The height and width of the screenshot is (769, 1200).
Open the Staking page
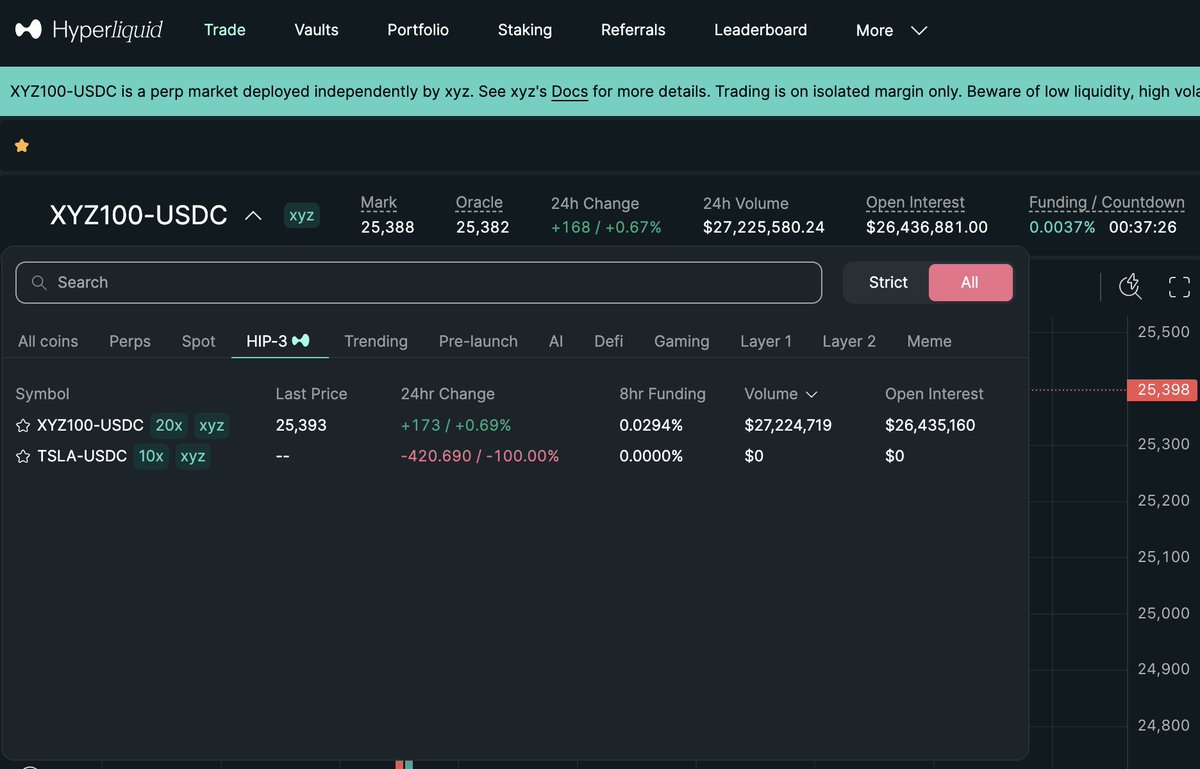tap(525, 30)
